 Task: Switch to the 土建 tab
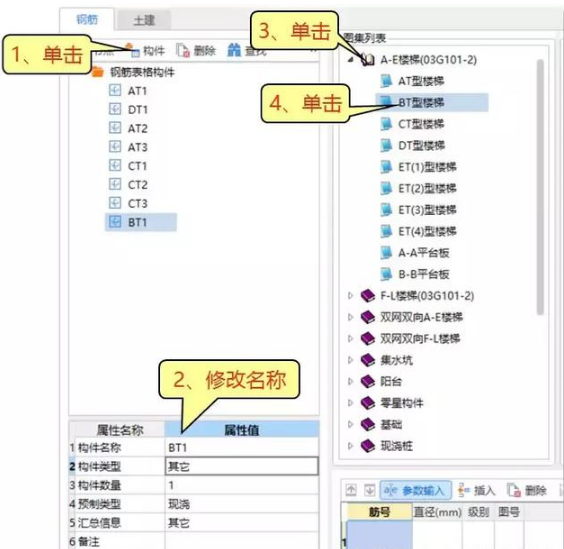(144, 21)
